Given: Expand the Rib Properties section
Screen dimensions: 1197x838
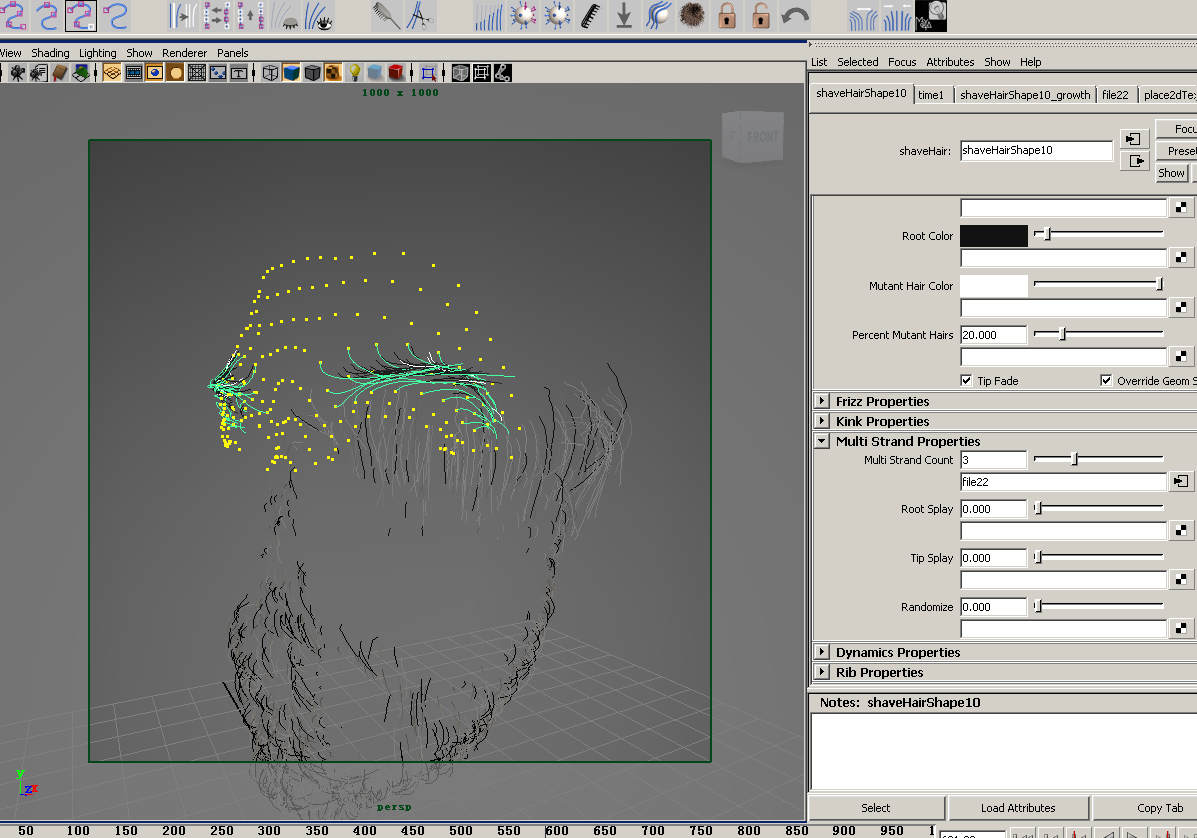Looking at the screenshot, I should coord(821,672).
